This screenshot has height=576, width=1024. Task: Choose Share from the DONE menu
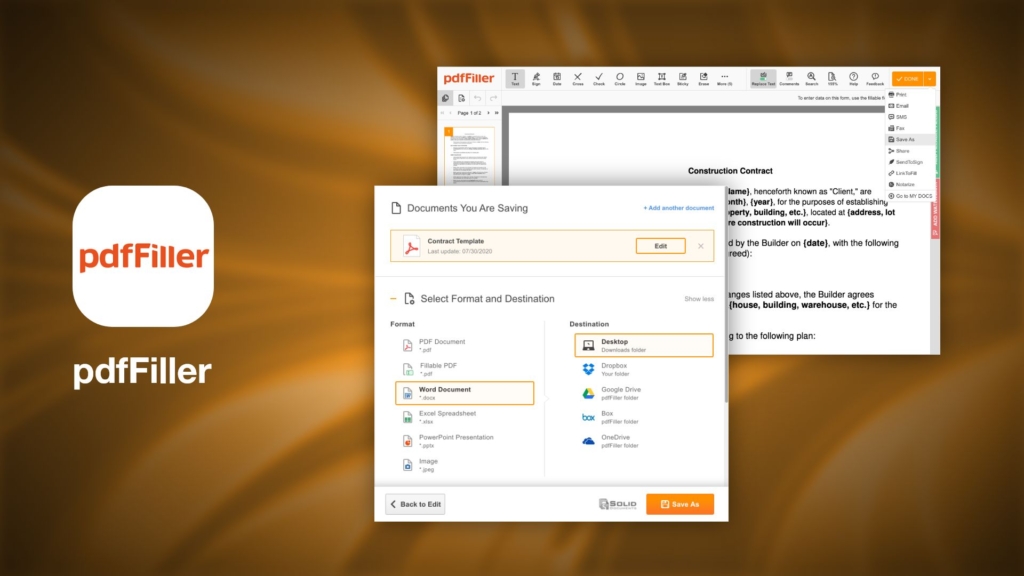[910, 151]
